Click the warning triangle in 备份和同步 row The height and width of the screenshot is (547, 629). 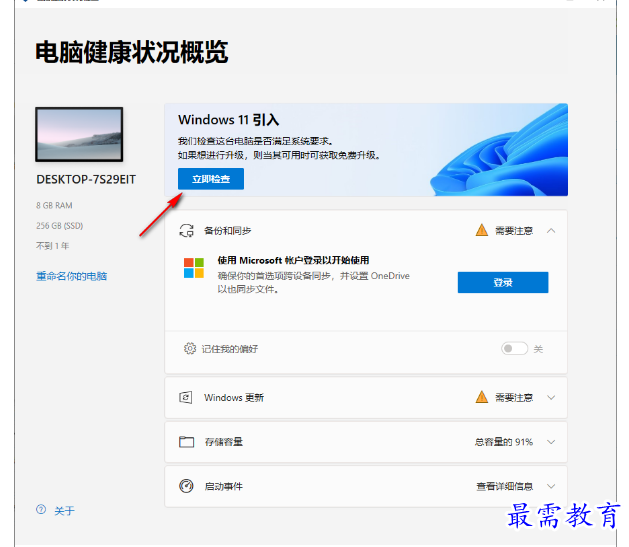481,230
